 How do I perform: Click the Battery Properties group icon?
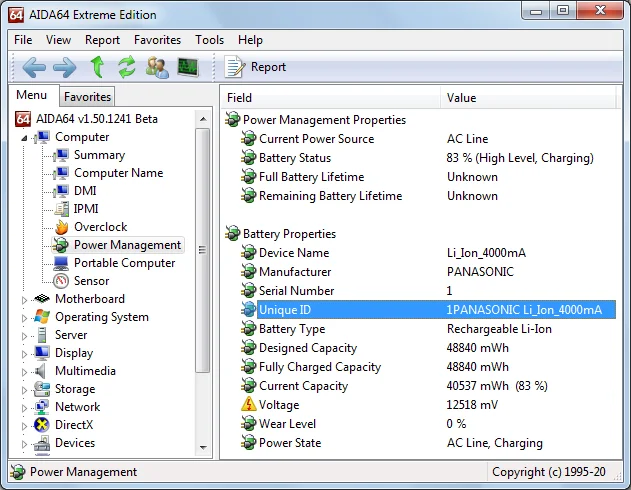233,233
